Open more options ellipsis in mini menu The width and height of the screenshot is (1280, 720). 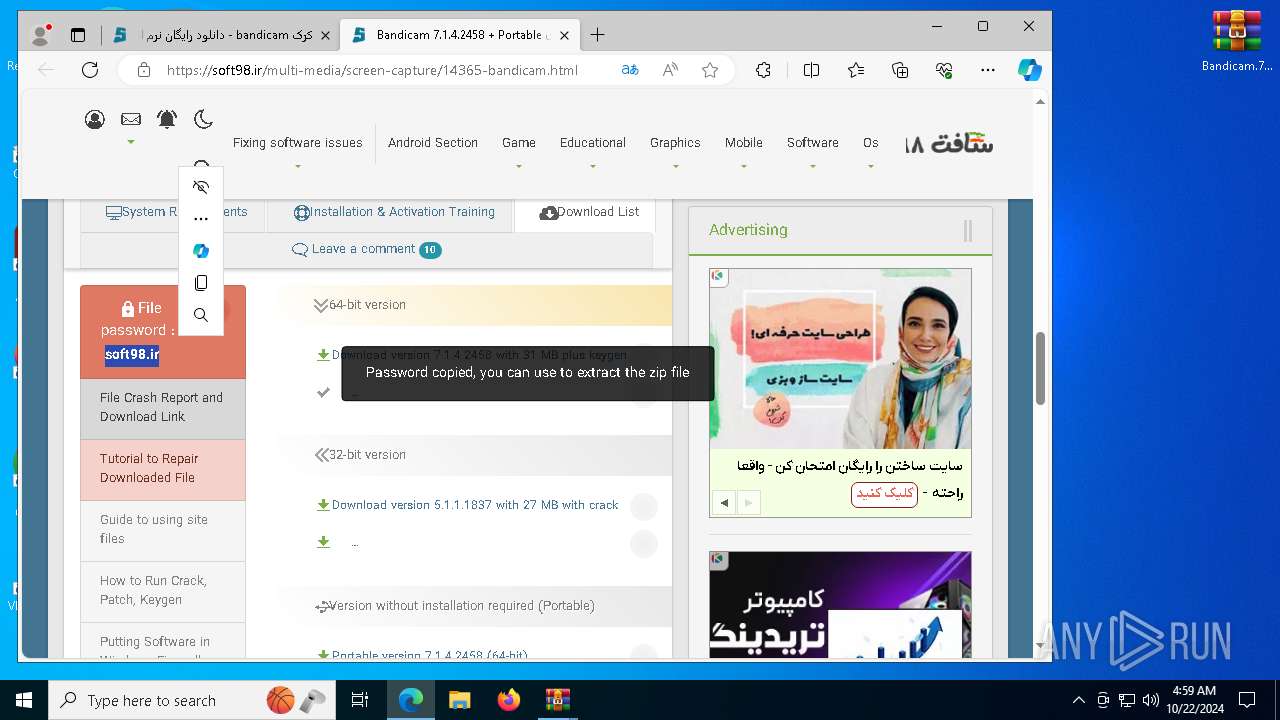click(201, 219)
